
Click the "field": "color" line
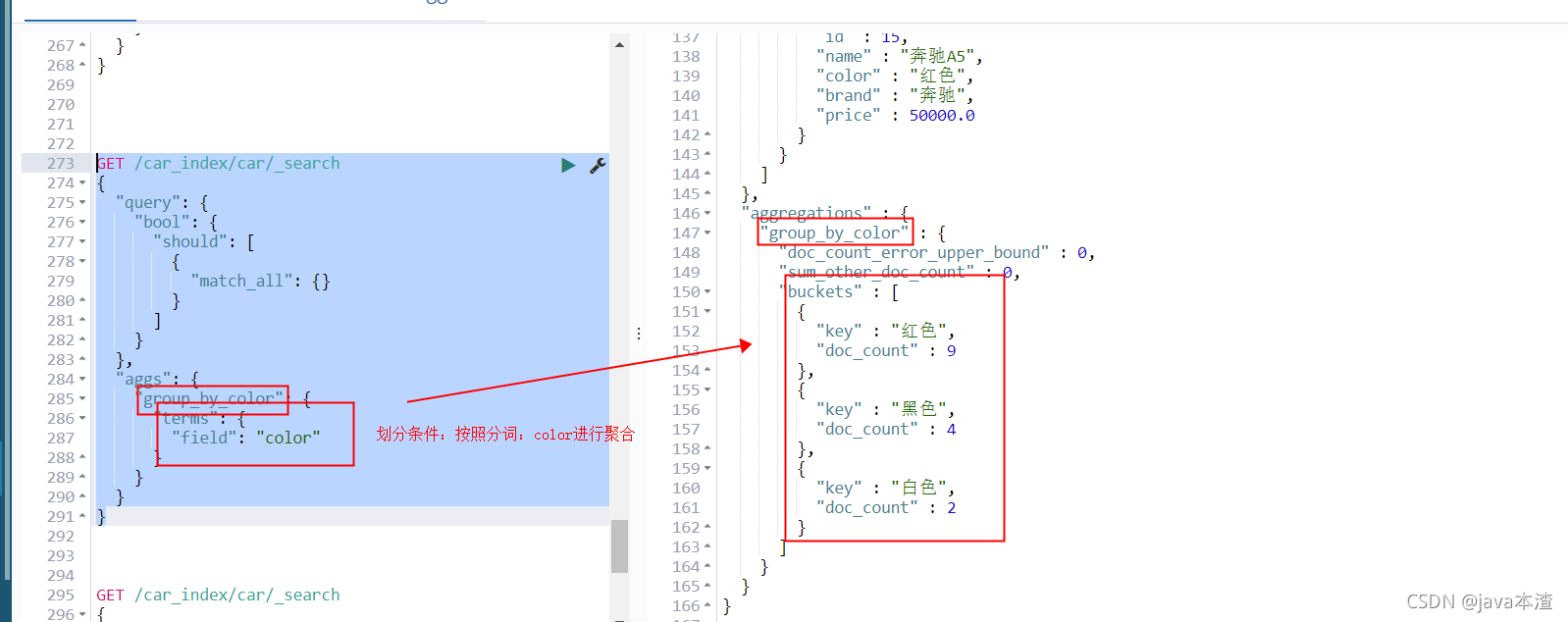245,439
